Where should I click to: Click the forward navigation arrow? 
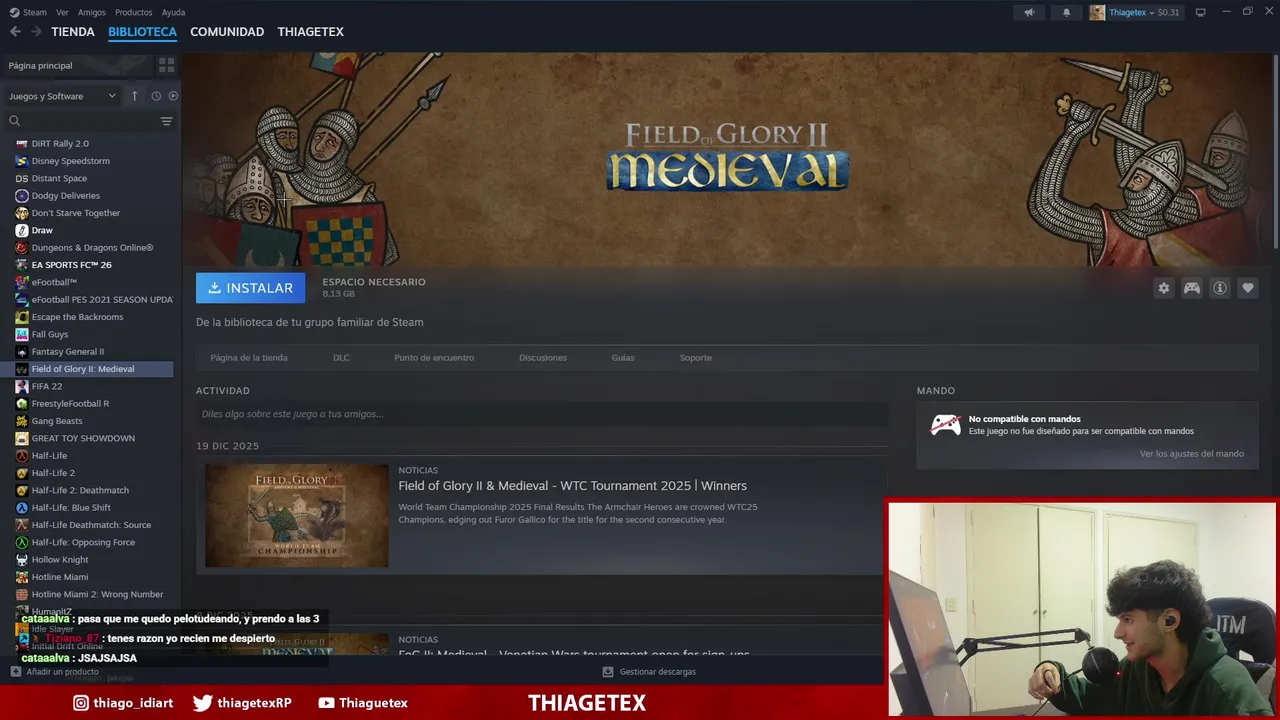coord(36,32)
